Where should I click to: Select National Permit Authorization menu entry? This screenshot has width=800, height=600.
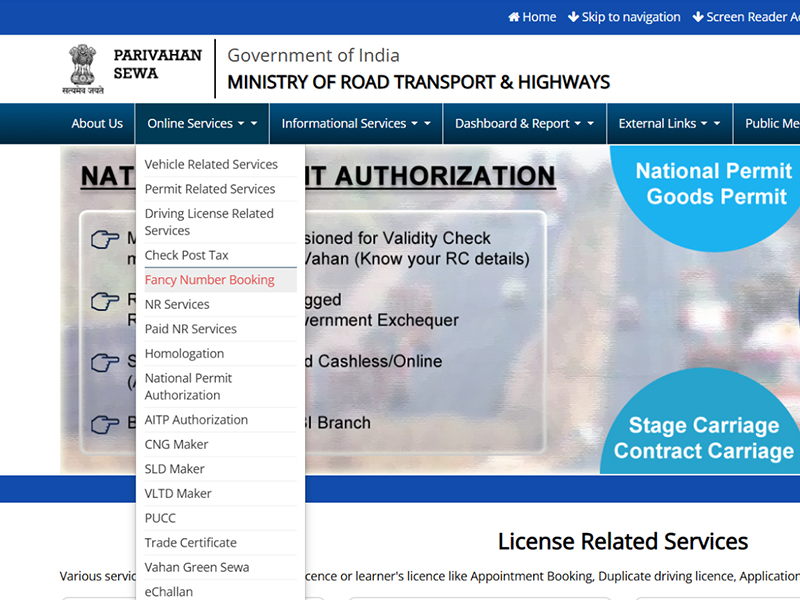coord(189,386)
